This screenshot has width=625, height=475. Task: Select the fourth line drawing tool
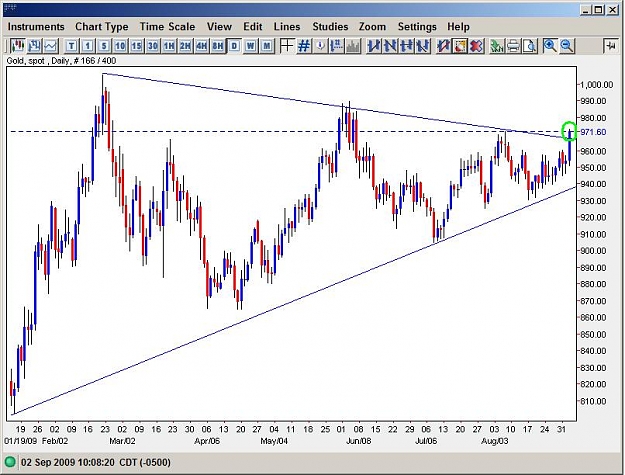tap(423, 46)
